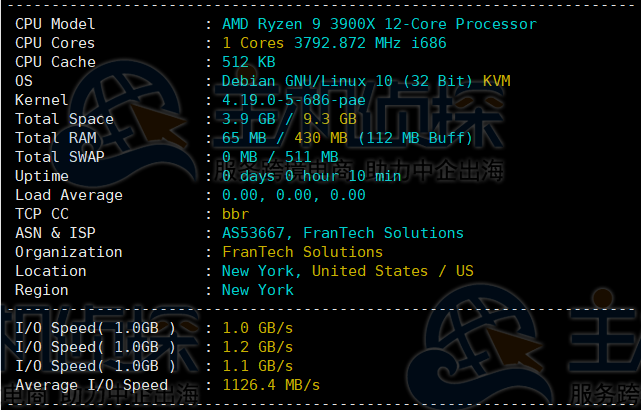Click the CPU Cores label
This screenshot has height=410, width=641.
point(55,43)
